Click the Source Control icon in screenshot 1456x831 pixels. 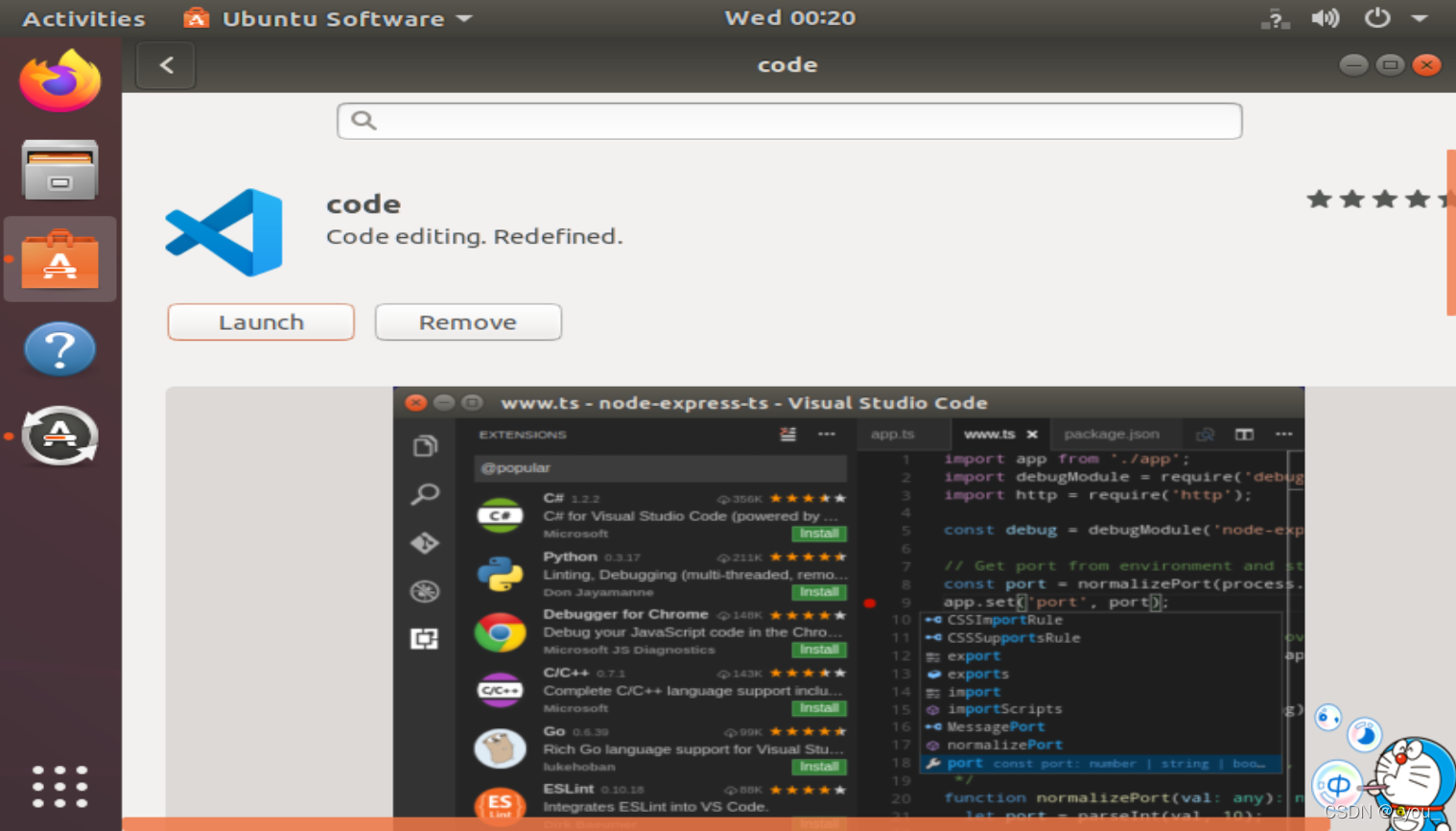click(425, 543)
